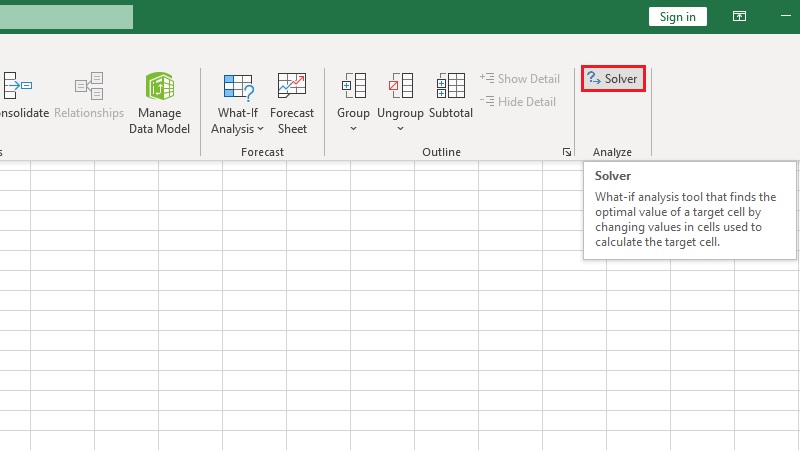
Task: Open the Consolidate tool
Action: click(23, 95)
